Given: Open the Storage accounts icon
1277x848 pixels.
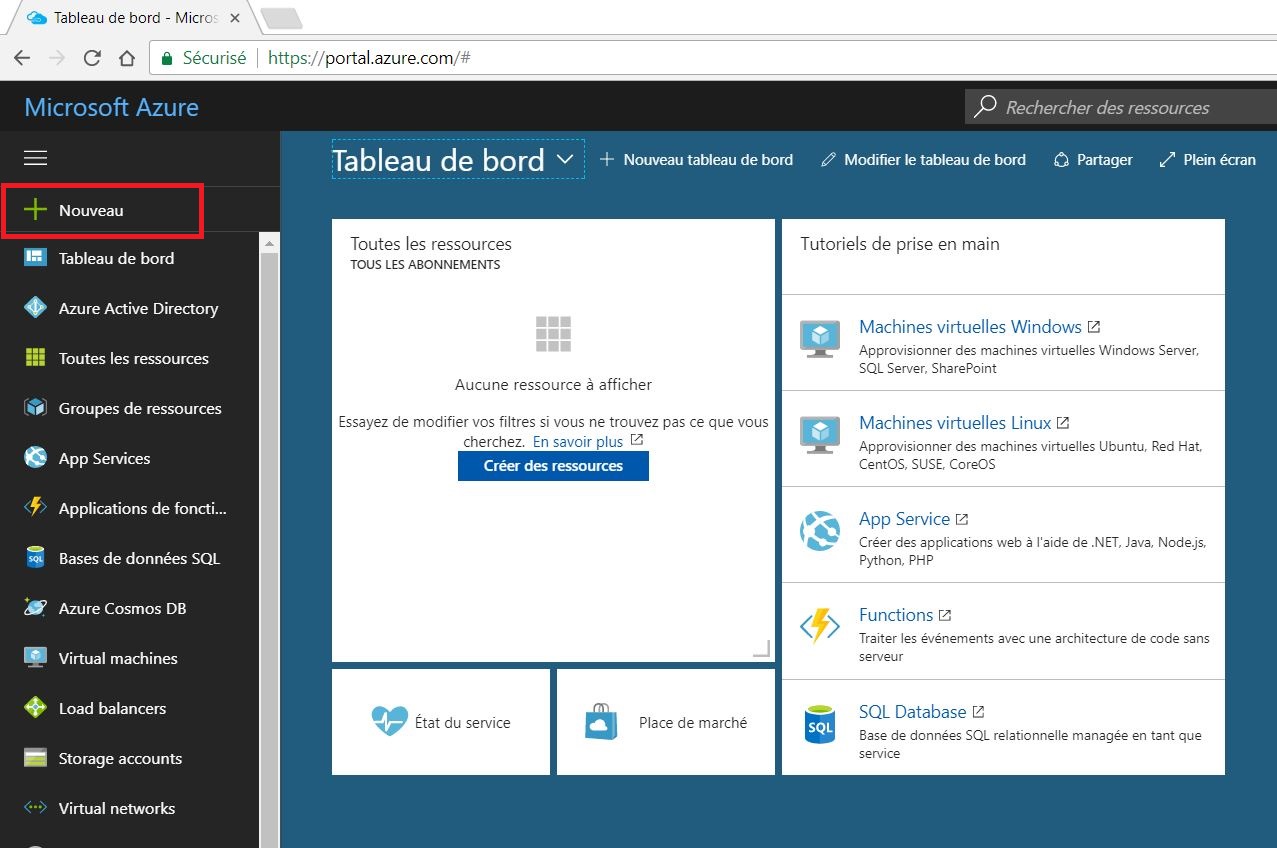Looking at the screenshot, I should pyautogui.click(x=35, y=758).
